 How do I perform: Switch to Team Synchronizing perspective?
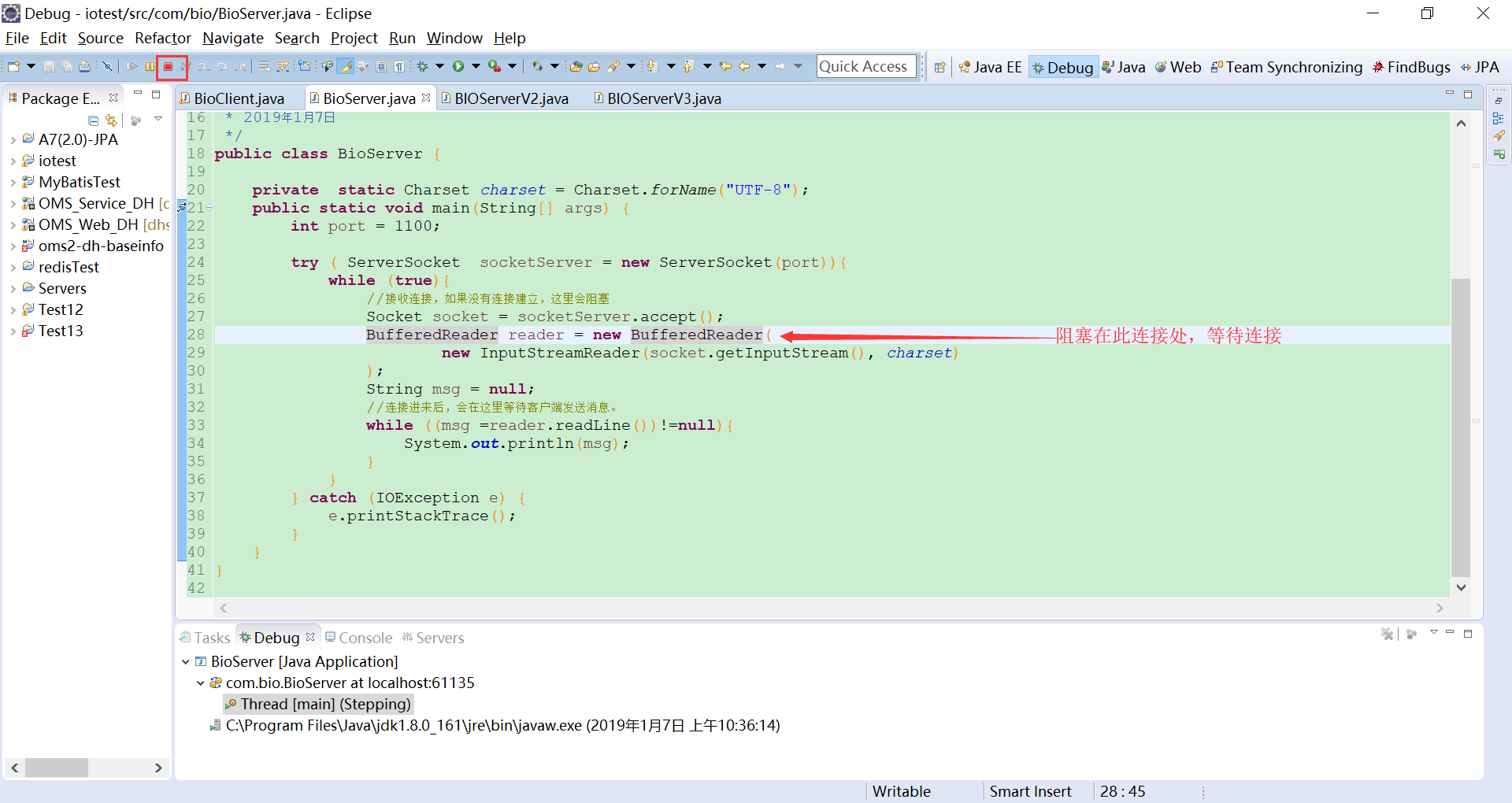coord(1287,67)
